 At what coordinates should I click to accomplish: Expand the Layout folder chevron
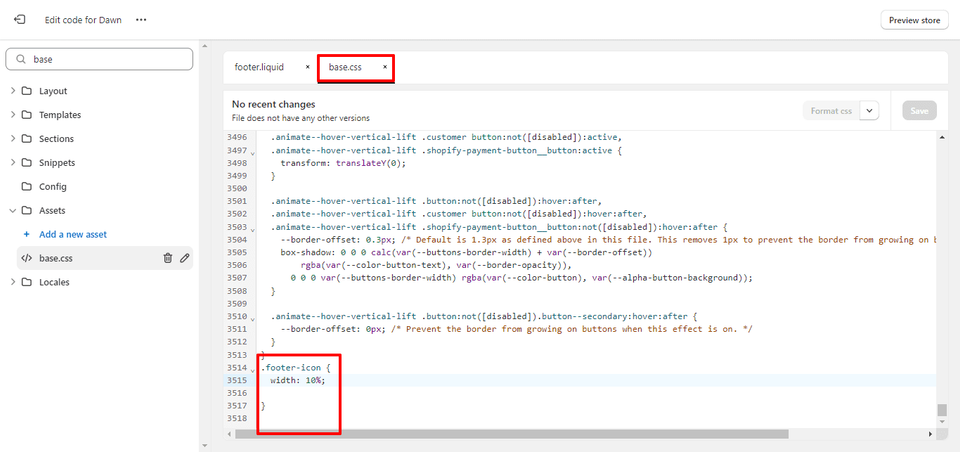click(x=13, y=91)
